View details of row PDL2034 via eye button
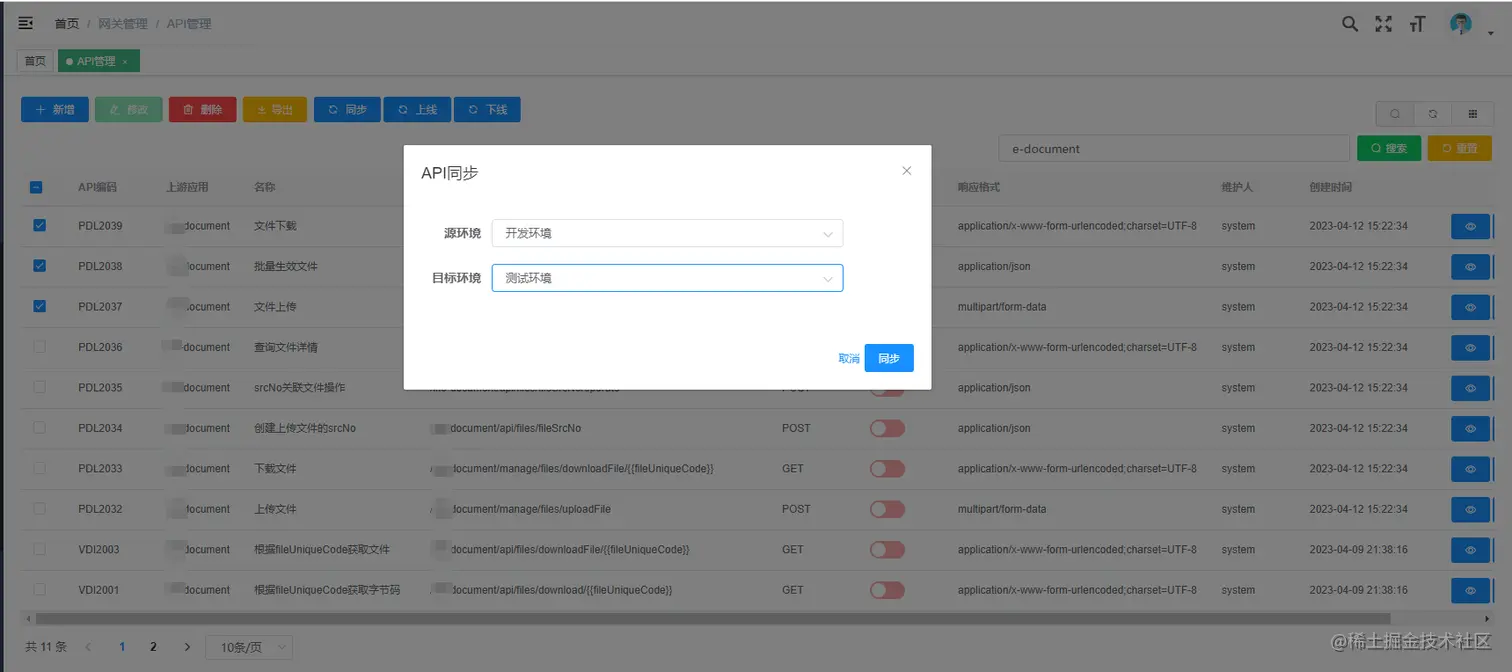The width and height of the screenshot is (1512, 672). tap(1470, 428)
